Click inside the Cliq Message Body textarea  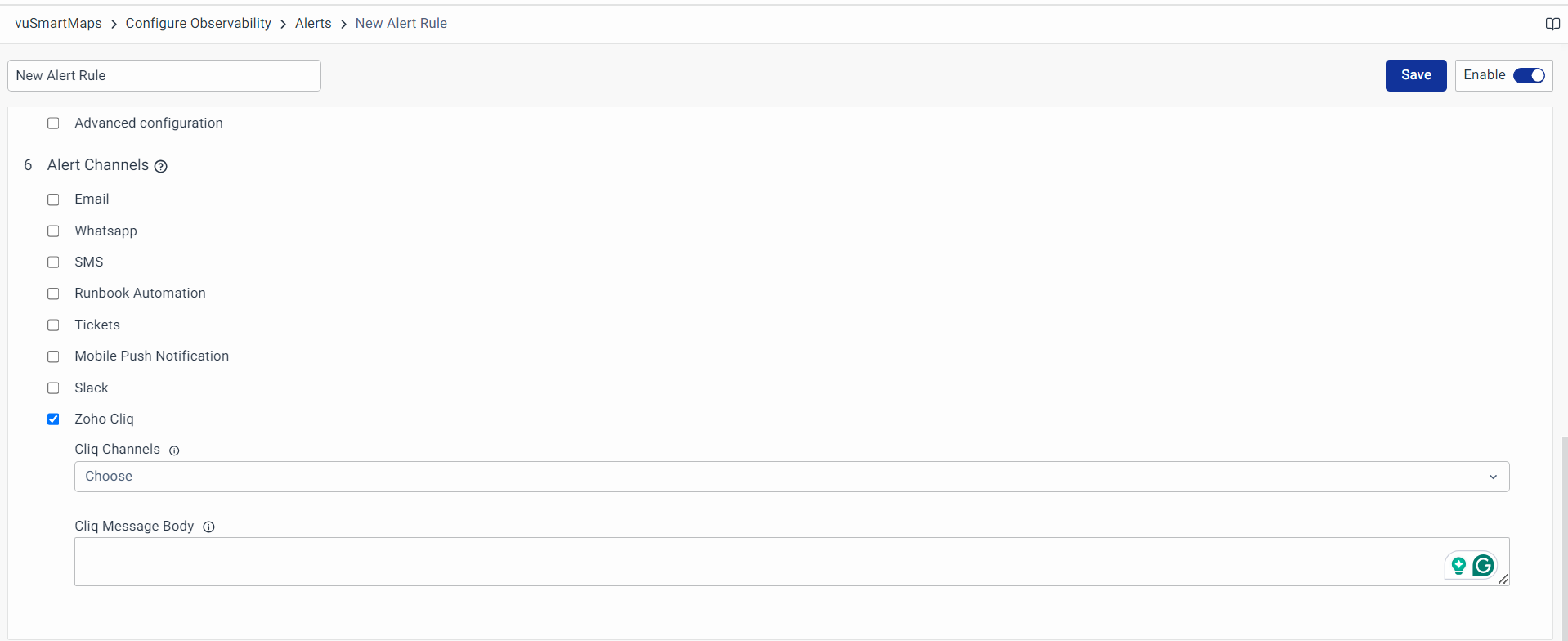tap(736, 562)
